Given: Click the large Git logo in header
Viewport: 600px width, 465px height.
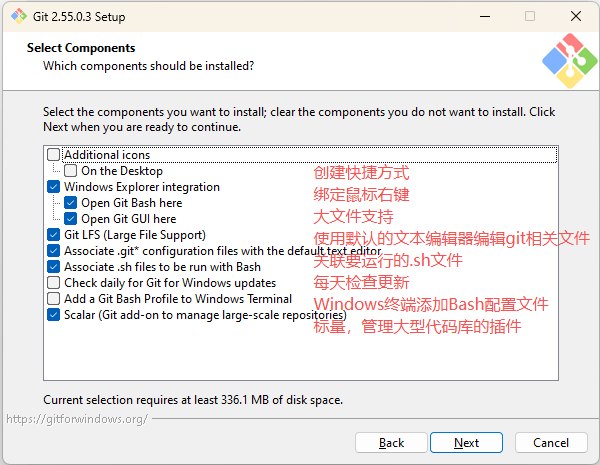Looking at the screenshot, I should [x=569, y=61].
